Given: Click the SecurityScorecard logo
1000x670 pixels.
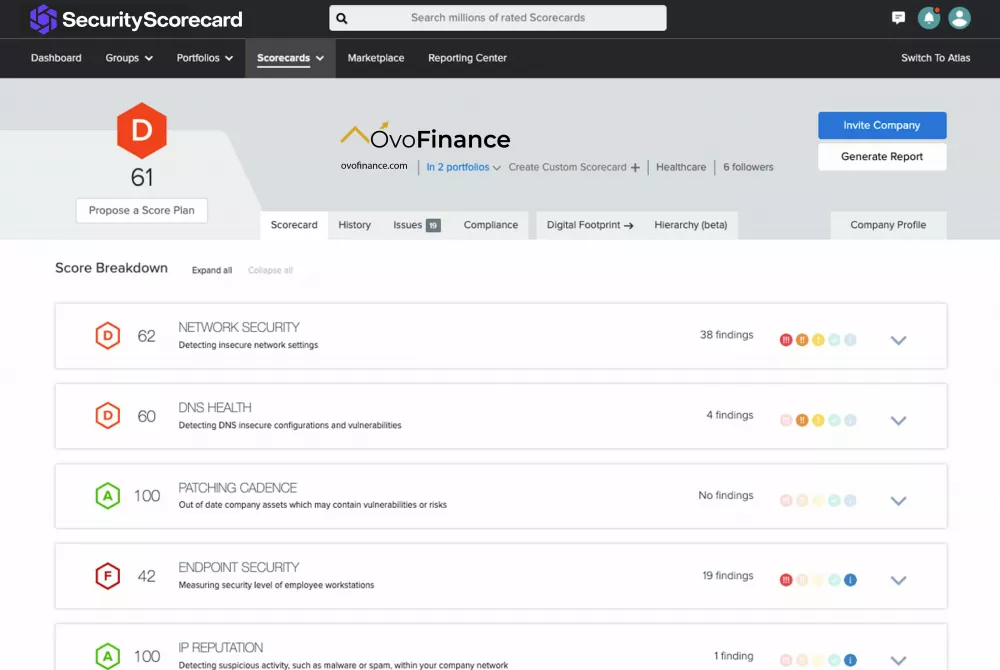Looking at the screenshot, I should (x=136, y=19).
